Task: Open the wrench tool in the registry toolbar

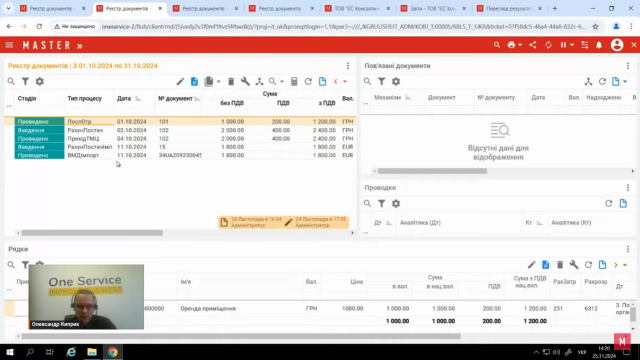Action: [x=245, y=82]
